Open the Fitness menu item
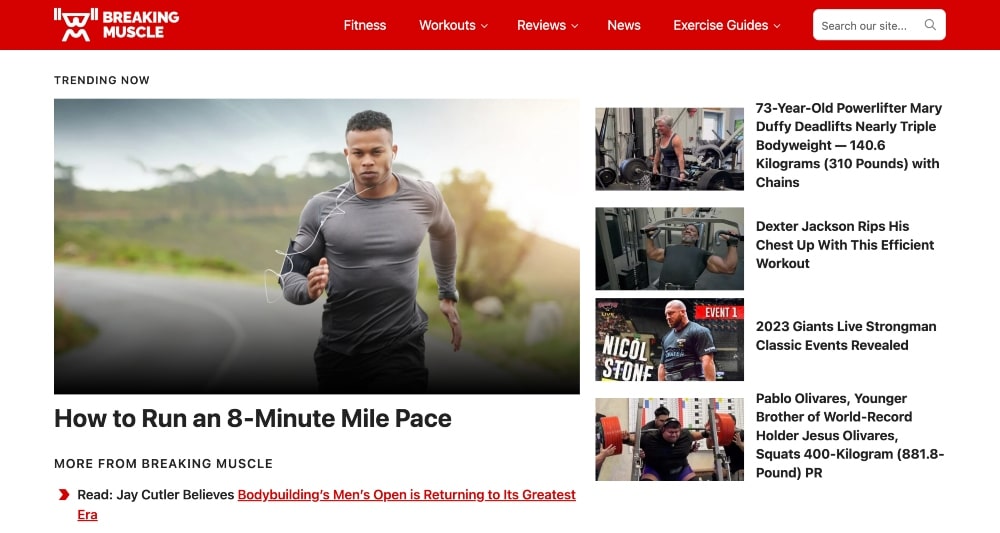Screen dimensions: 1000x533 [365, 26]
